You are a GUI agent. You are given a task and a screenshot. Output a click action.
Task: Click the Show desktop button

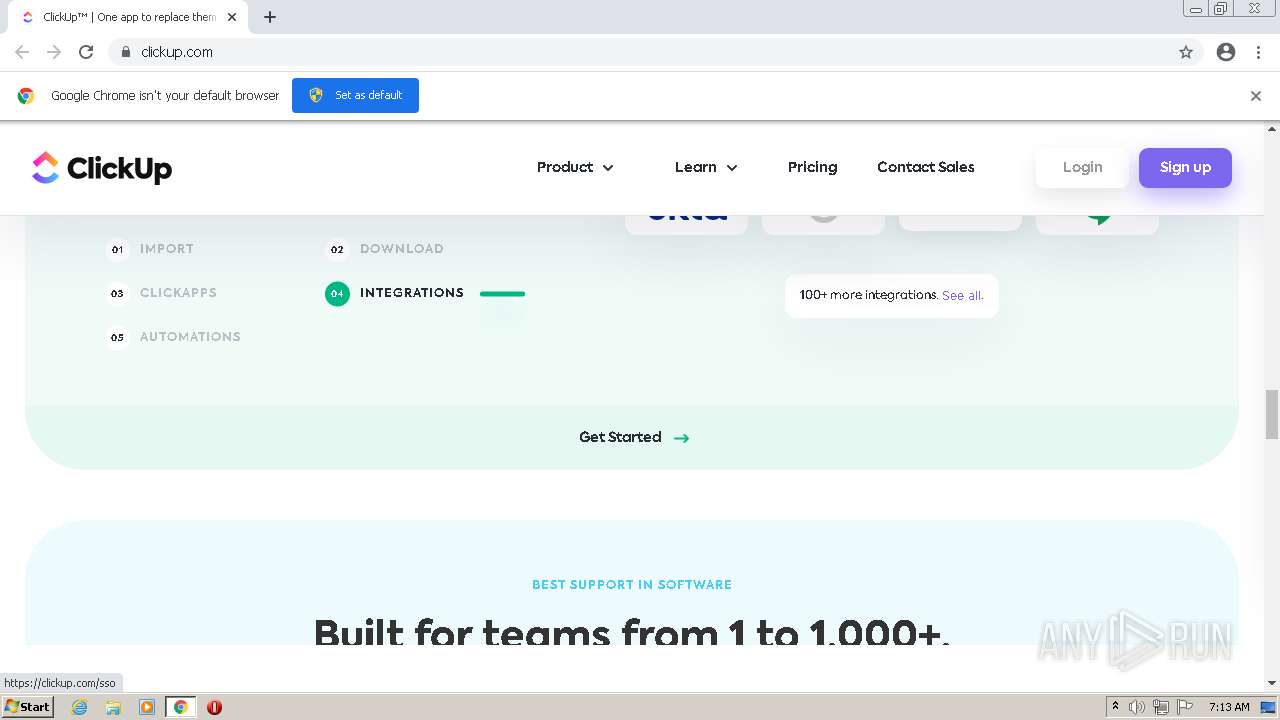click(x=1268, y=707)
